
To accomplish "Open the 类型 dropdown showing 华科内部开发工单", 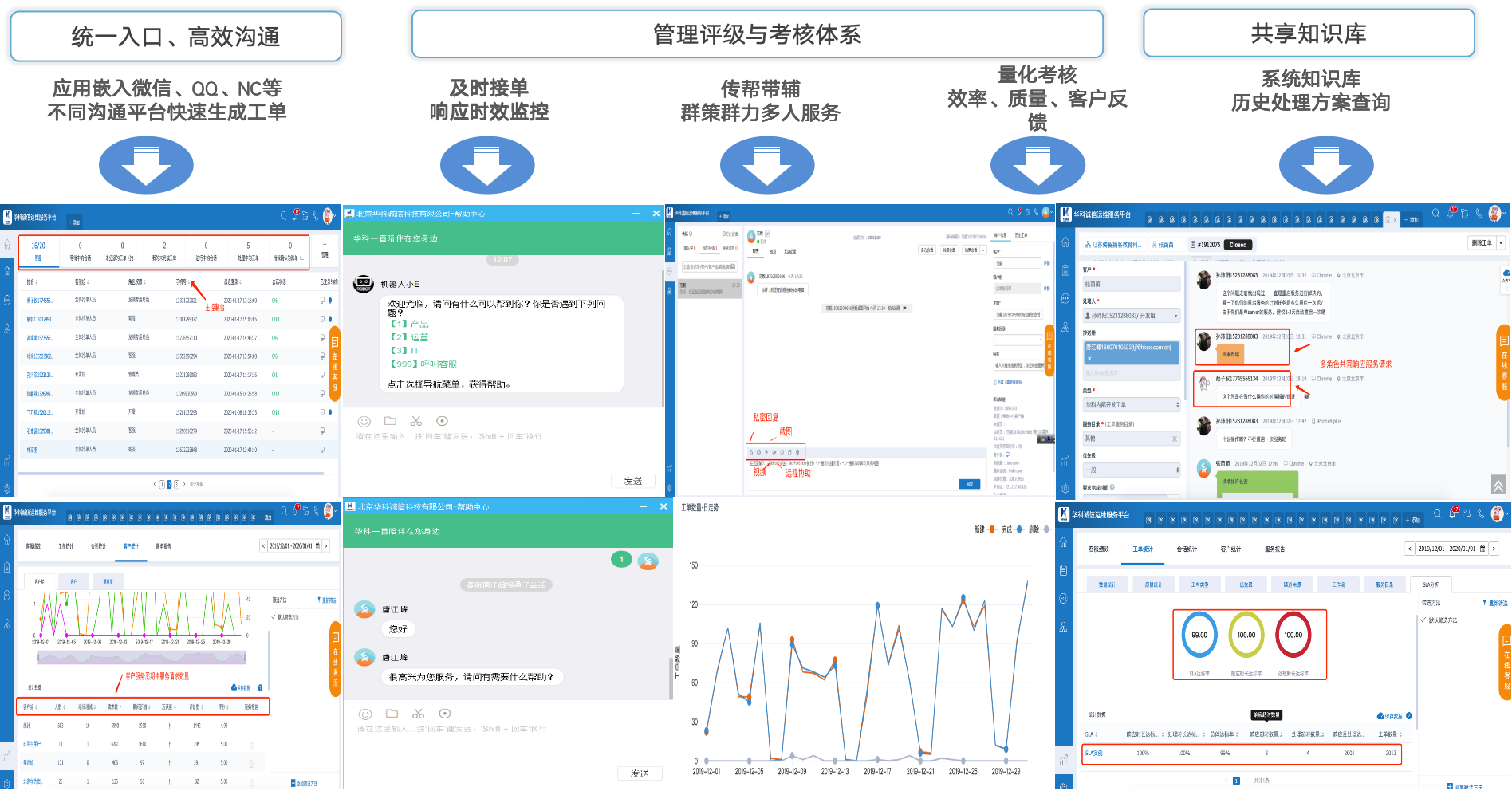I will [x=1131, y=405].
